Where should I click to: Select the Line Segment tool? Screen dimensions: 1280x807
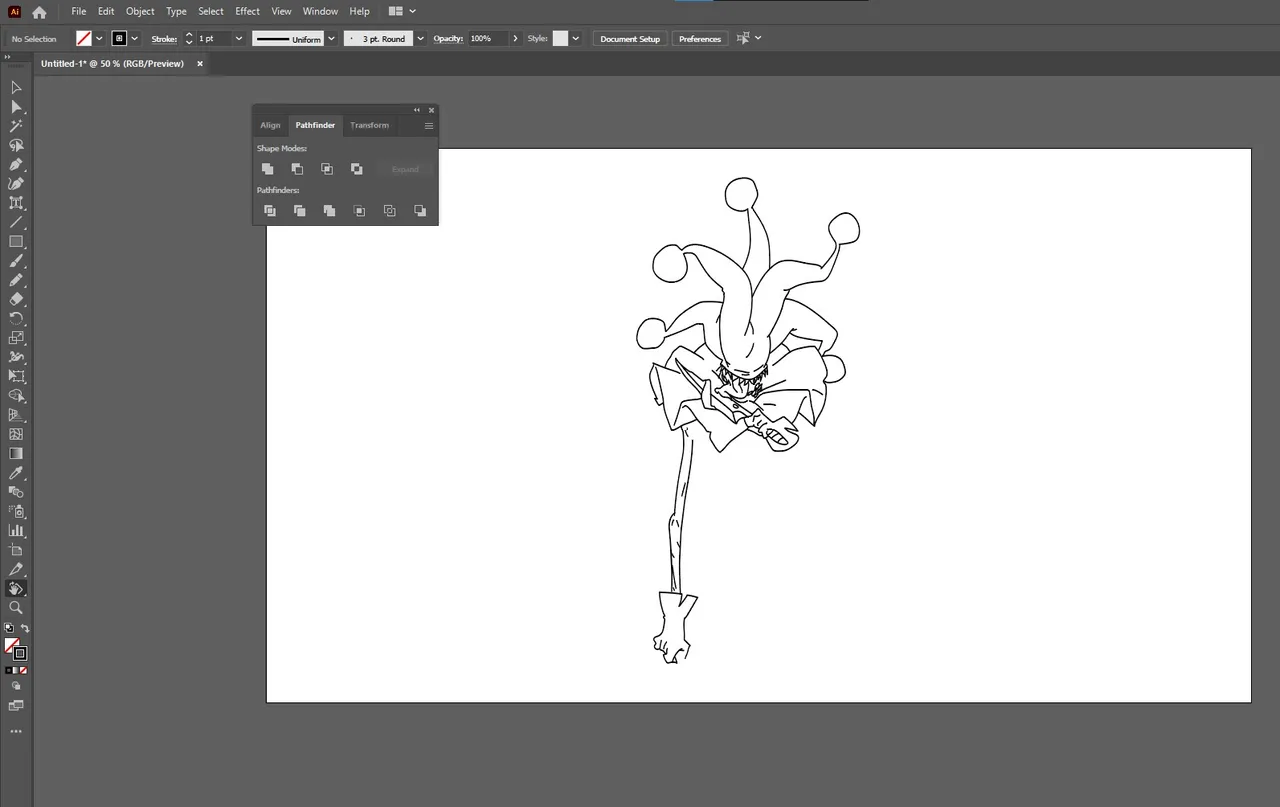[x=16, y=222]
